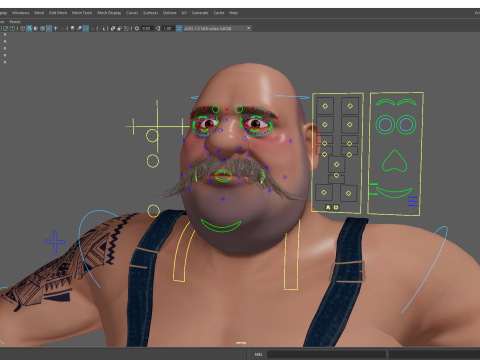Toggle the view transform icon
Viewport: 480px width, 360px height.
click(179, 28)
